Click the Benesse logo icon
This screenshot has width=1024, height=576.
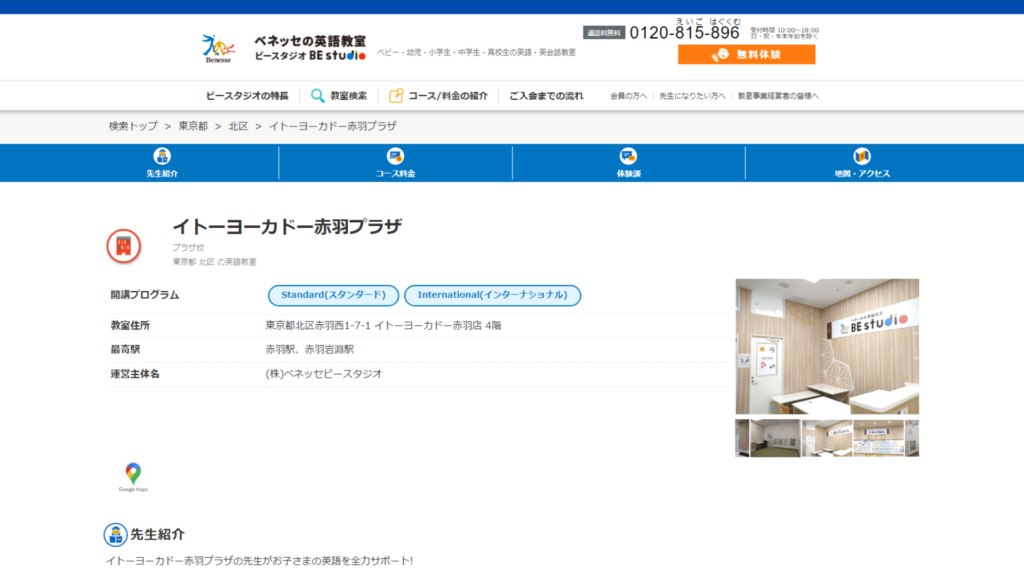(x=218, y=48)
